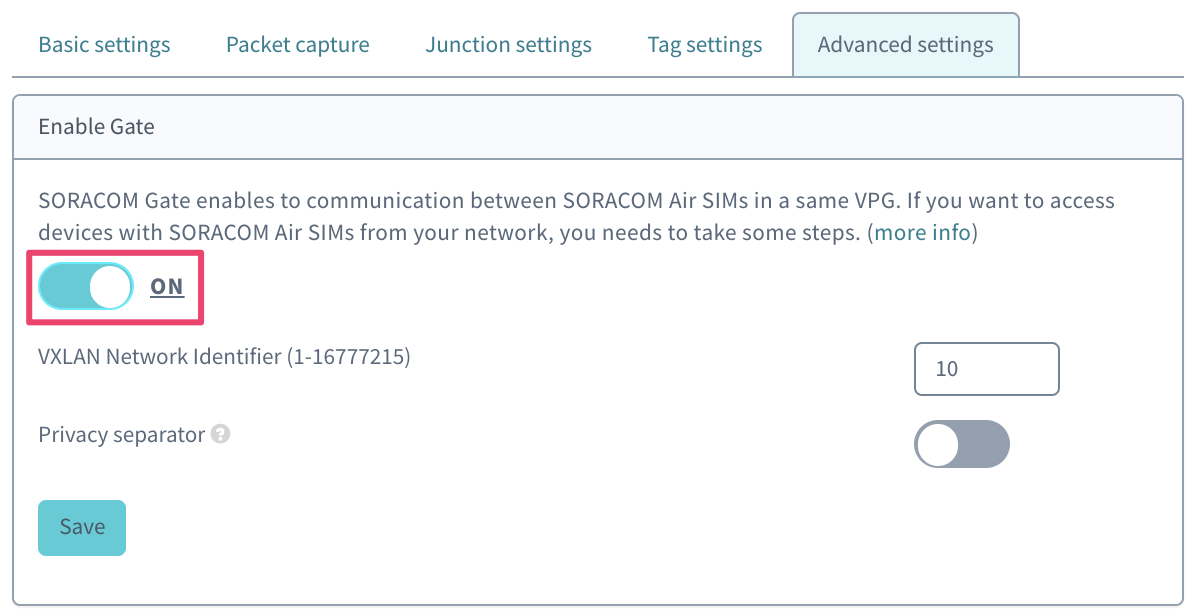Click the Privacy separator help icon
The width and height of the screenshot is (1194, 616).
[x=221, y=435]
